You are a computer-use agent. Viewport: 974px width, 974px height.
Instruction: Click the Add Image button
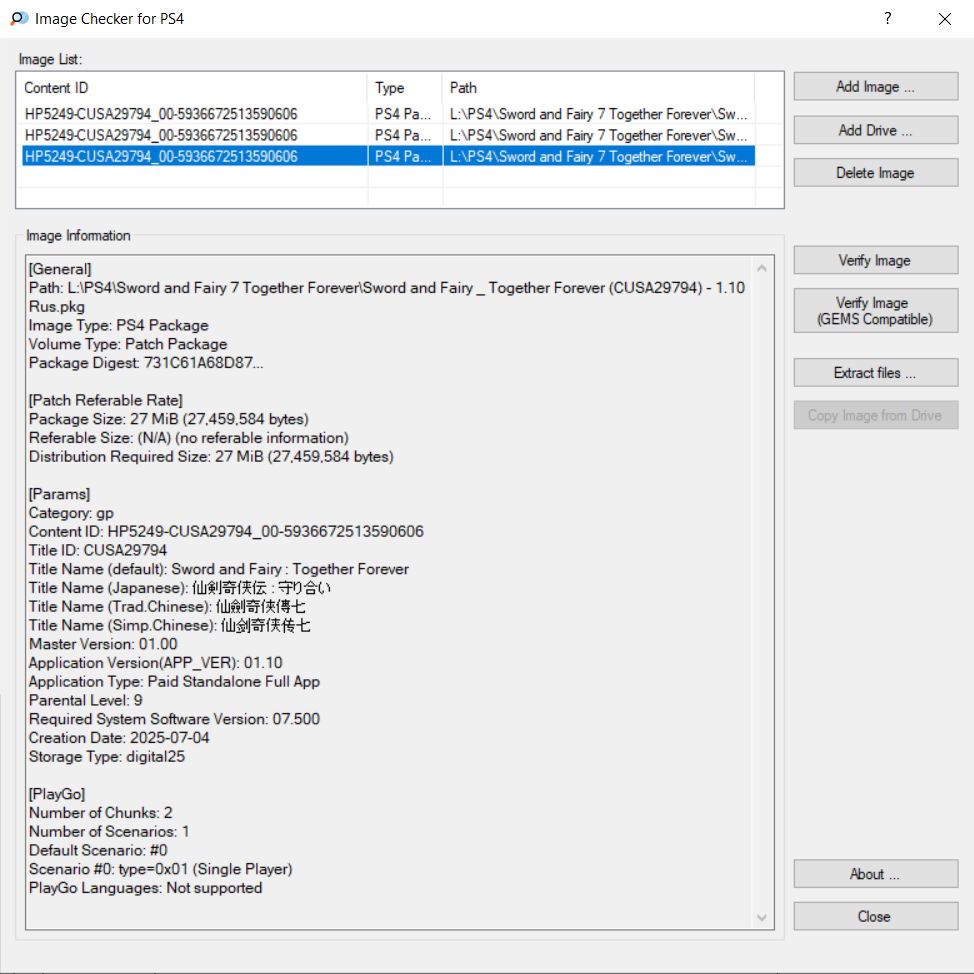(x=875, y=86)
